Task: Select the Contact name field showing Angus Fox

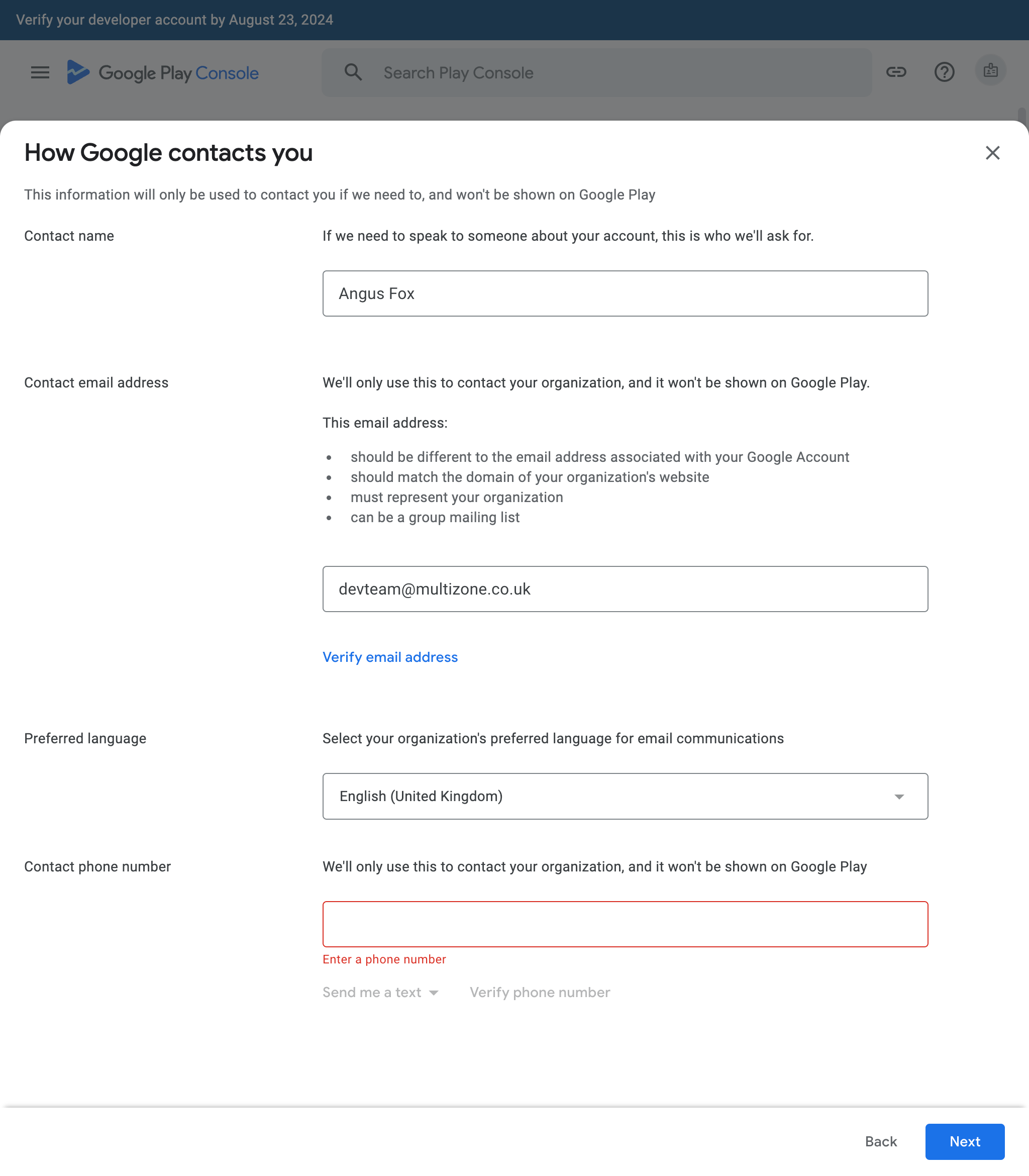Action: coord(626,293)
